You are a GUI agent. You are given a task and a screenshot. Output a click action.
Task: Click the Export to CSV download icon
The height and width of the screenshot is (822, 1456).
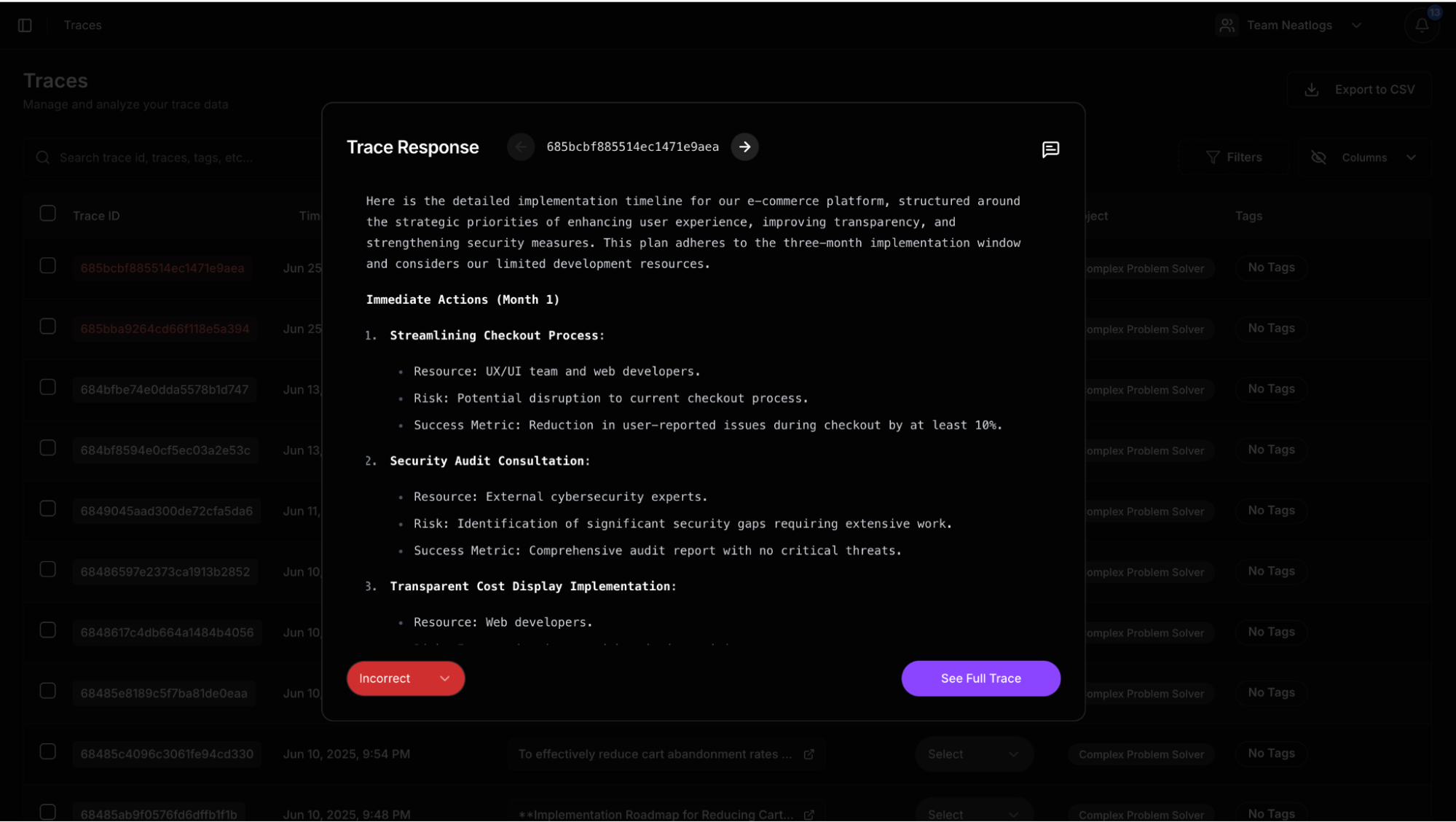[x=1311, y=90]
